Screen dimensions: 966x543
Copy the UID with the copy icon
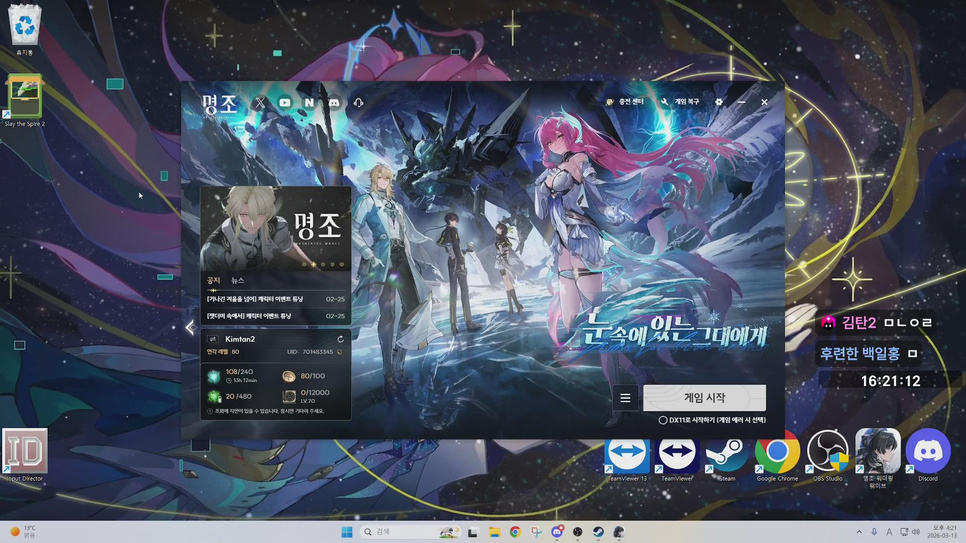[x=340, y=352]
